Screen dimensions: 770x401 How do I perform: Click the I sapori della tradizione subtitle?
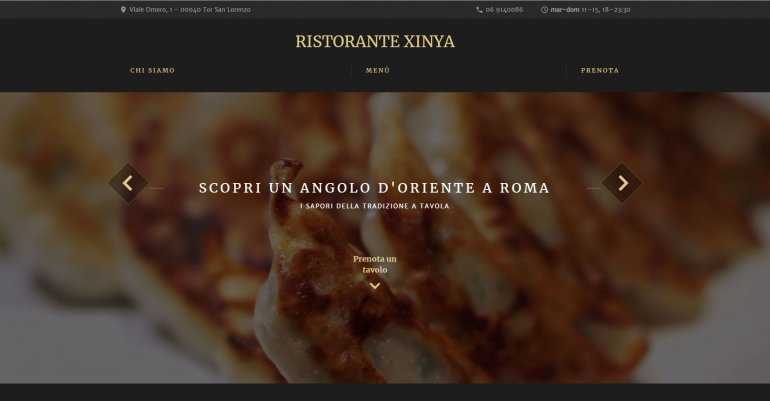click(375, 206)
